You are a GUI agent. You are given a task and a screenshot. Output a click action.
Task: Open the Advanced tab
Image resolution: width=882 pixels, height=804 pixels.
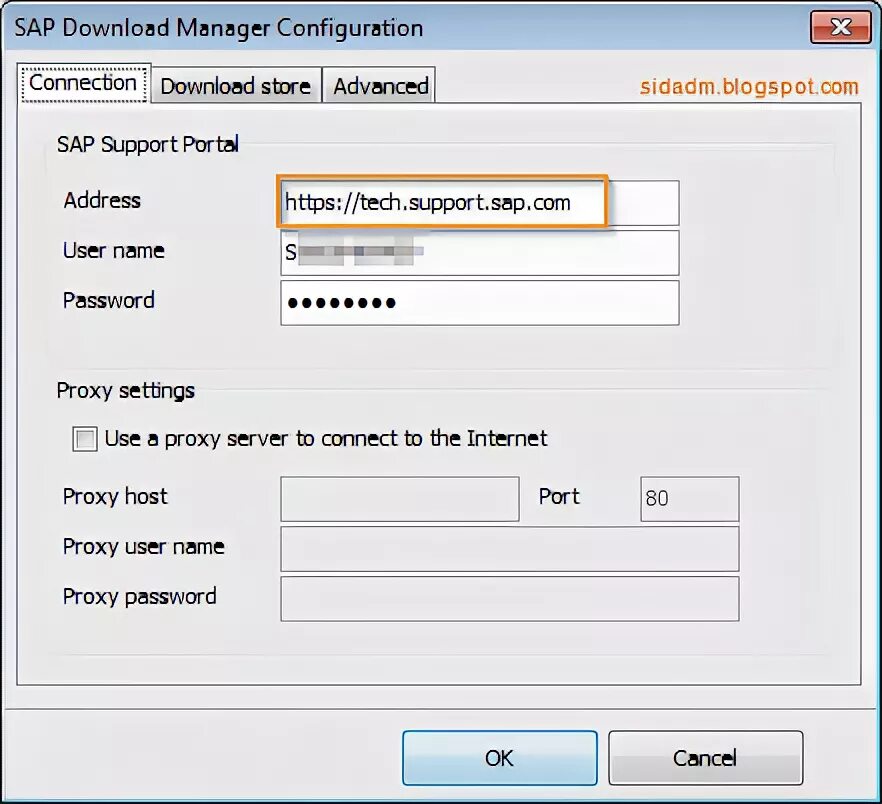(x=380, y=86)
